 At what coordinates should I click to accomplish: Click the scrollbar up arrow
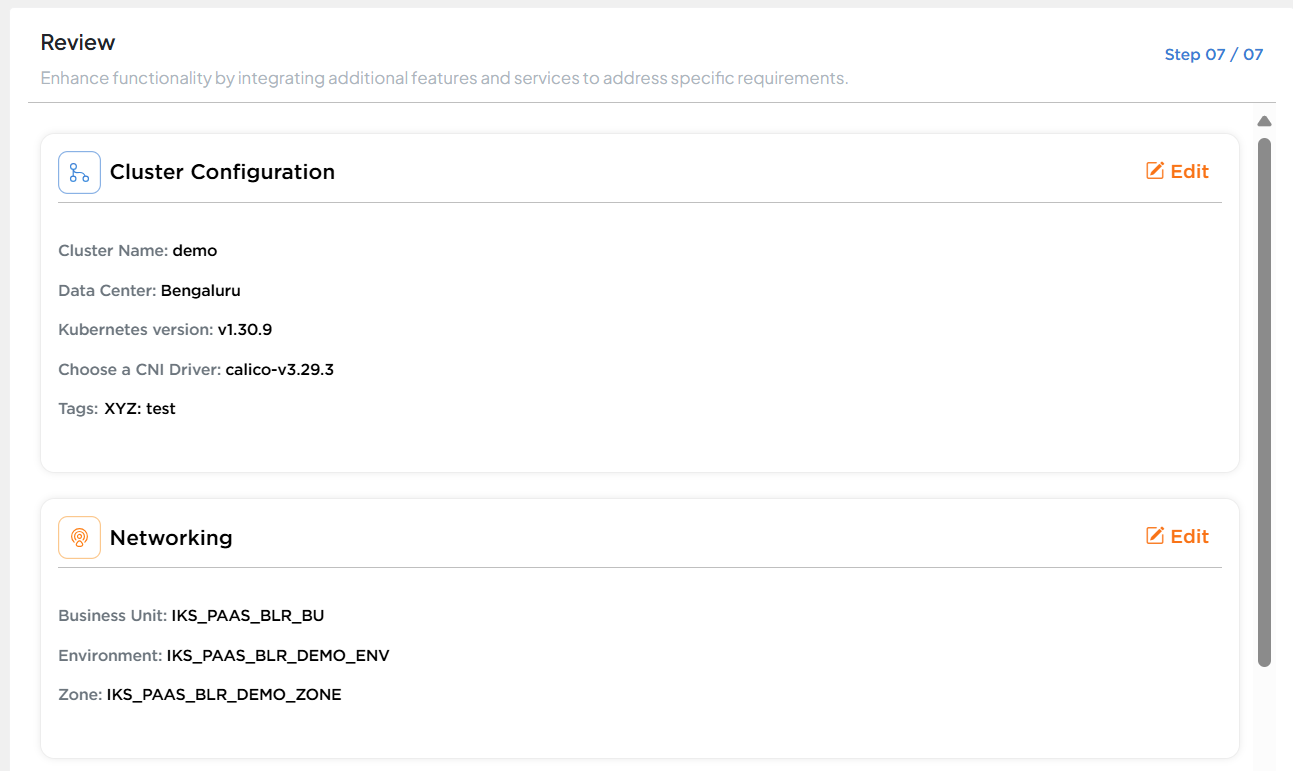[x=1264, y=121]
